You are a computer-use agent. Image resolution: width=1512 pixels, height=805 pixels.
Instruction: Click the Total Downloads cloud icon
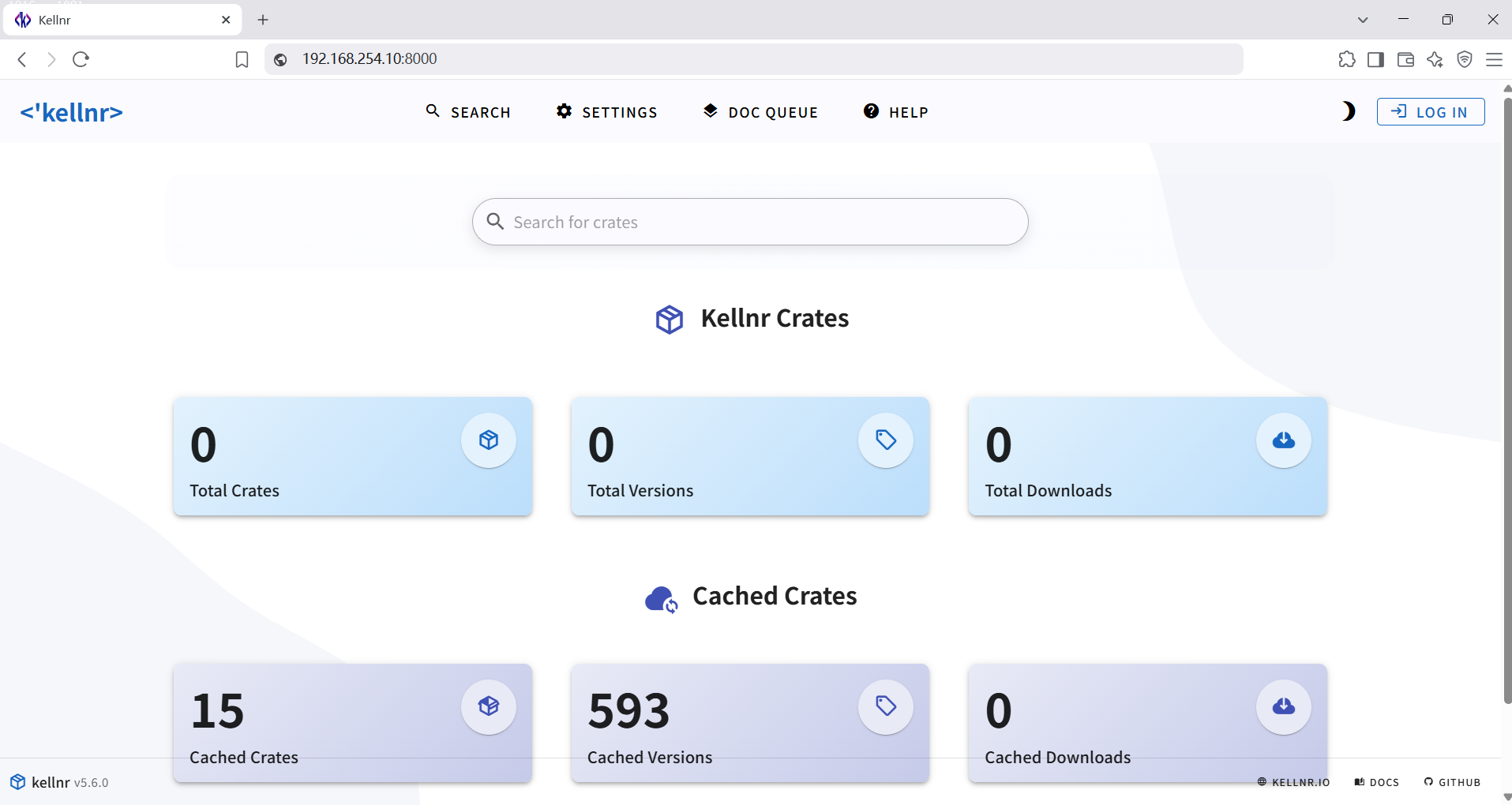(x=1283, y=440)
